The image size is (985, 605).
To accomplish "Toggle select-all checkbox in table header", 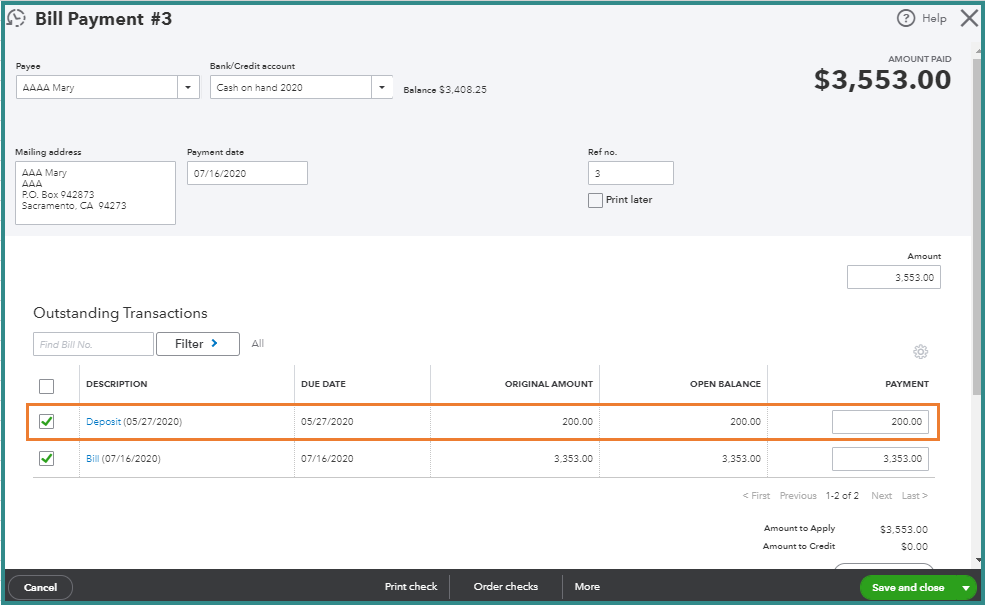I will point(46,386).
